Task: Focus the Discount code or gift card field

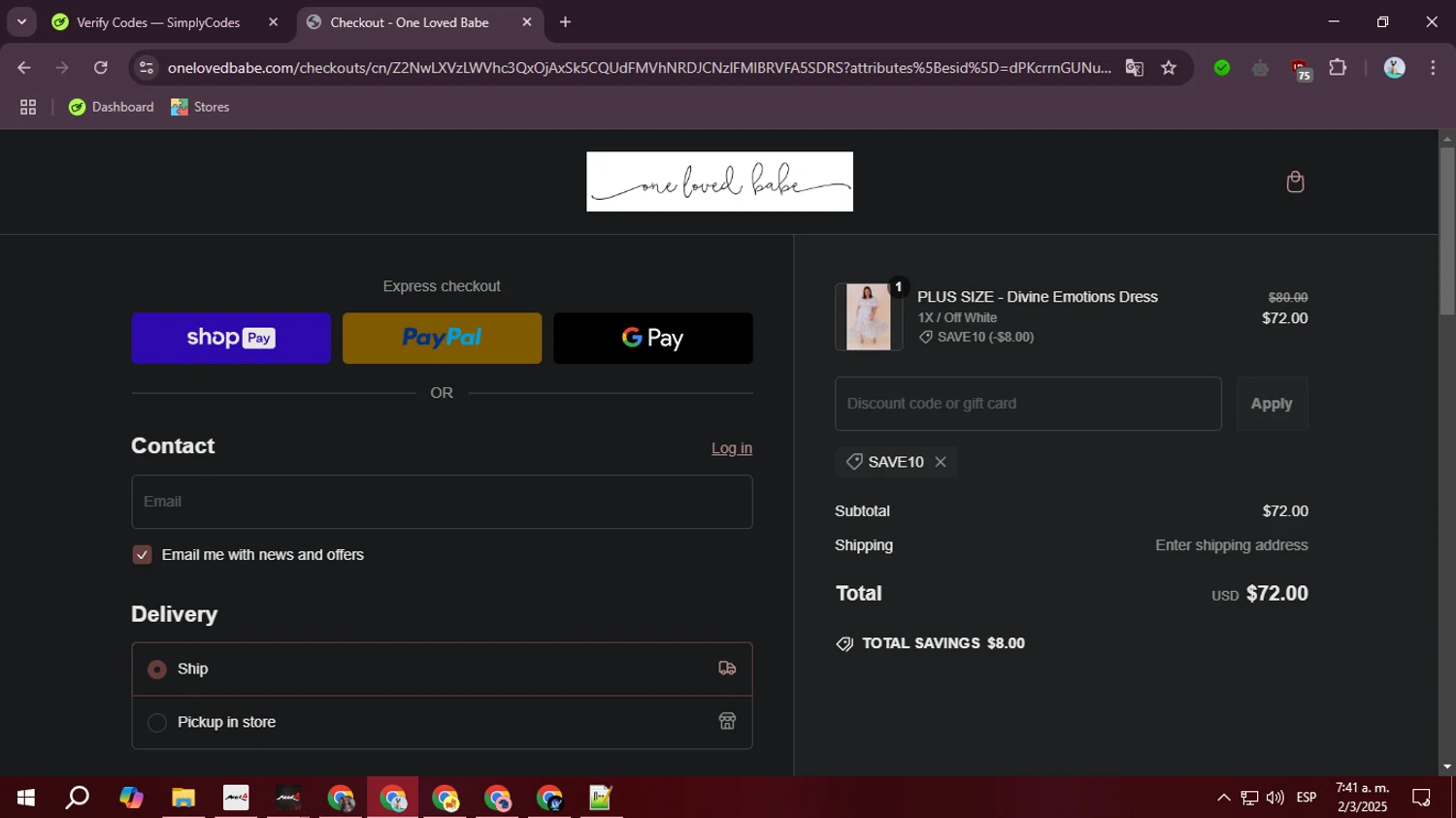Action: click(1028, 404)
